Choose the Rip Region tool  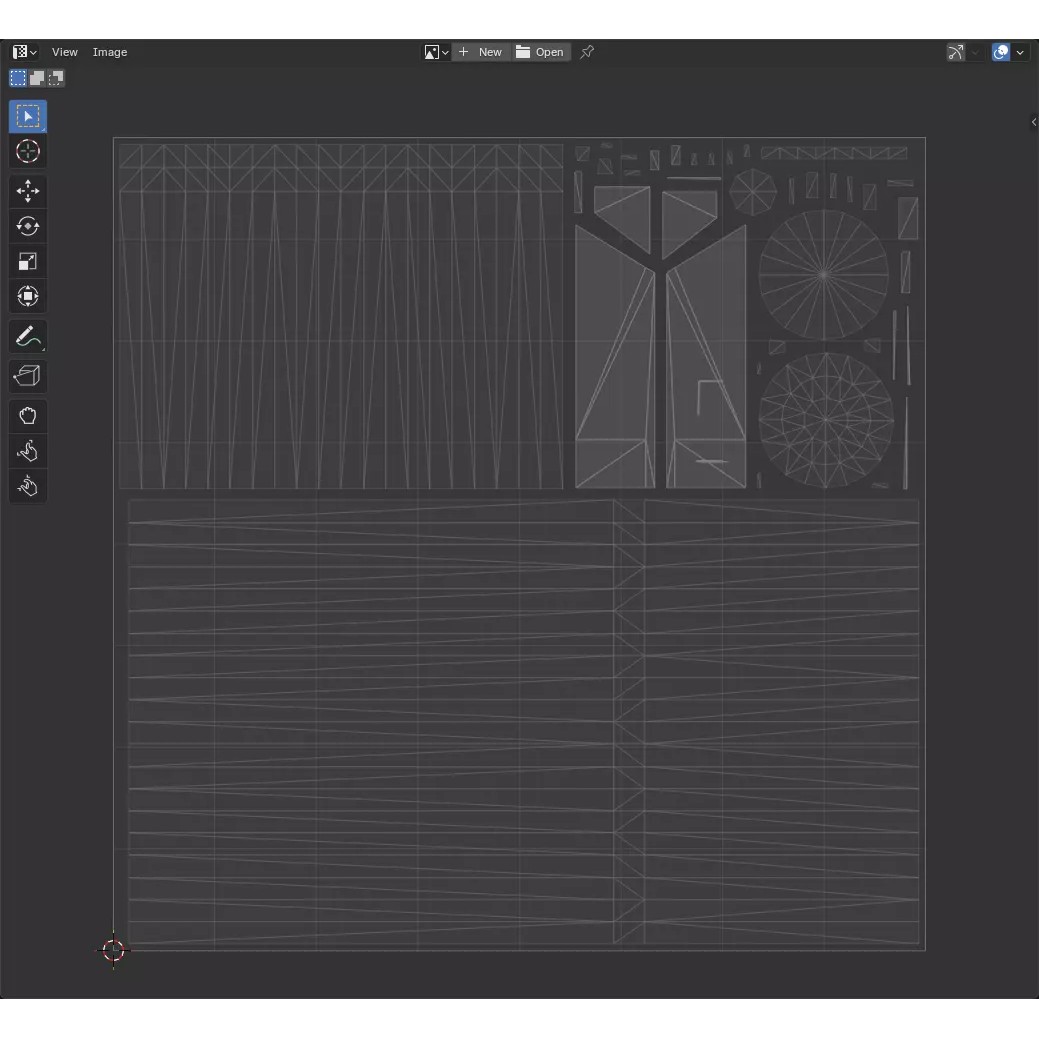coord(28,376)
